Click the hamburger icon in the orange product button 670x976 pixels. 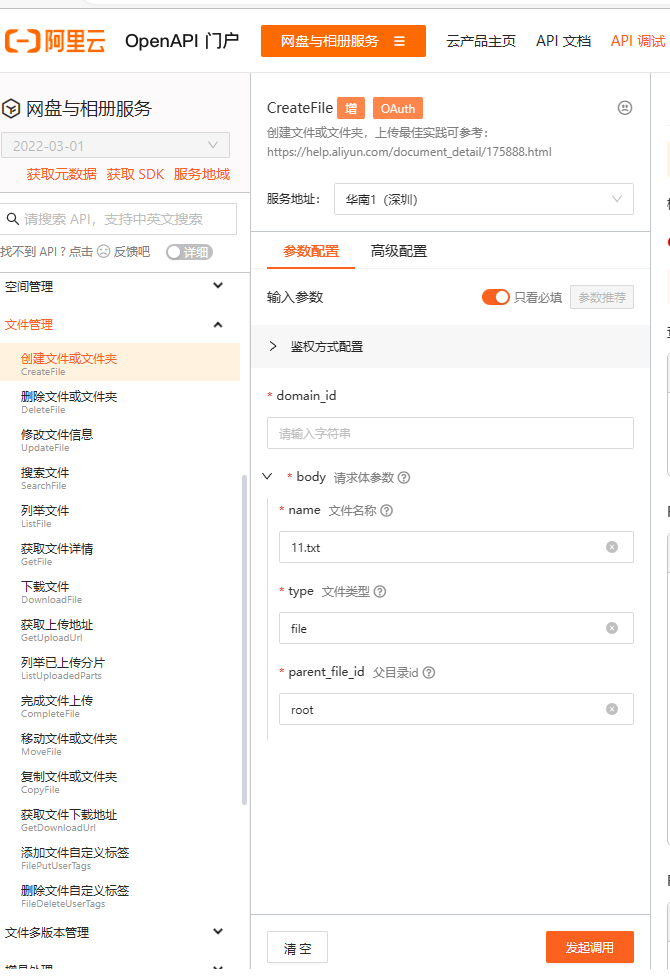[x=400, y=41]
